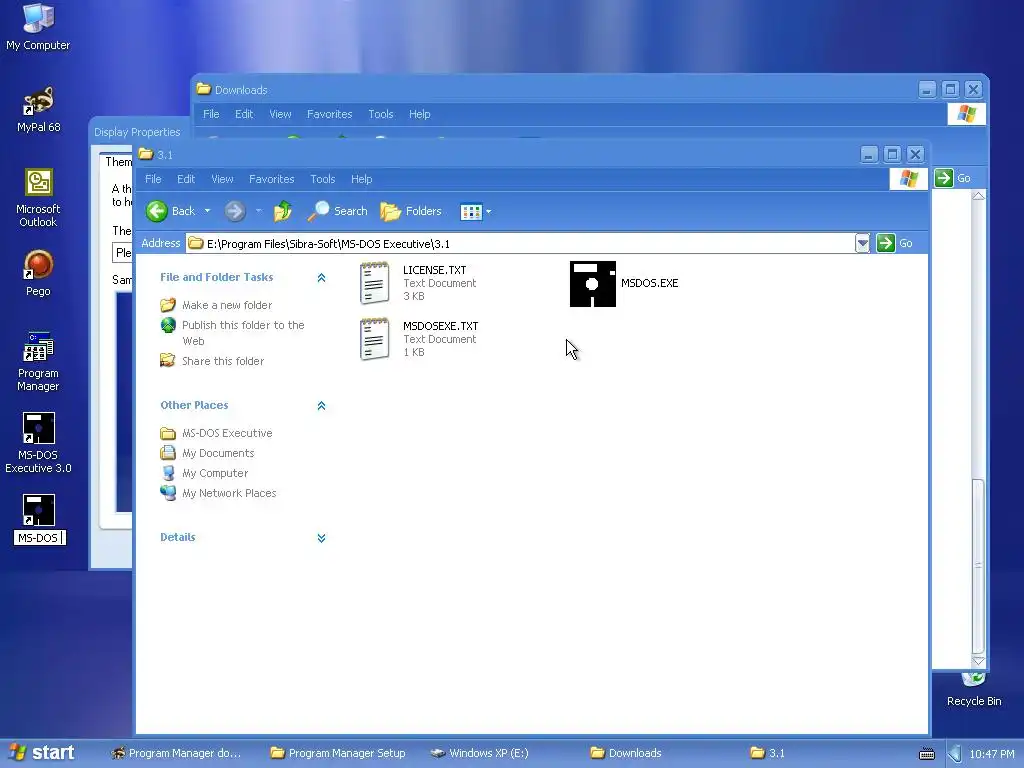
Task: Open File menu in 3.1 window
Action: (x=153, y=179)
